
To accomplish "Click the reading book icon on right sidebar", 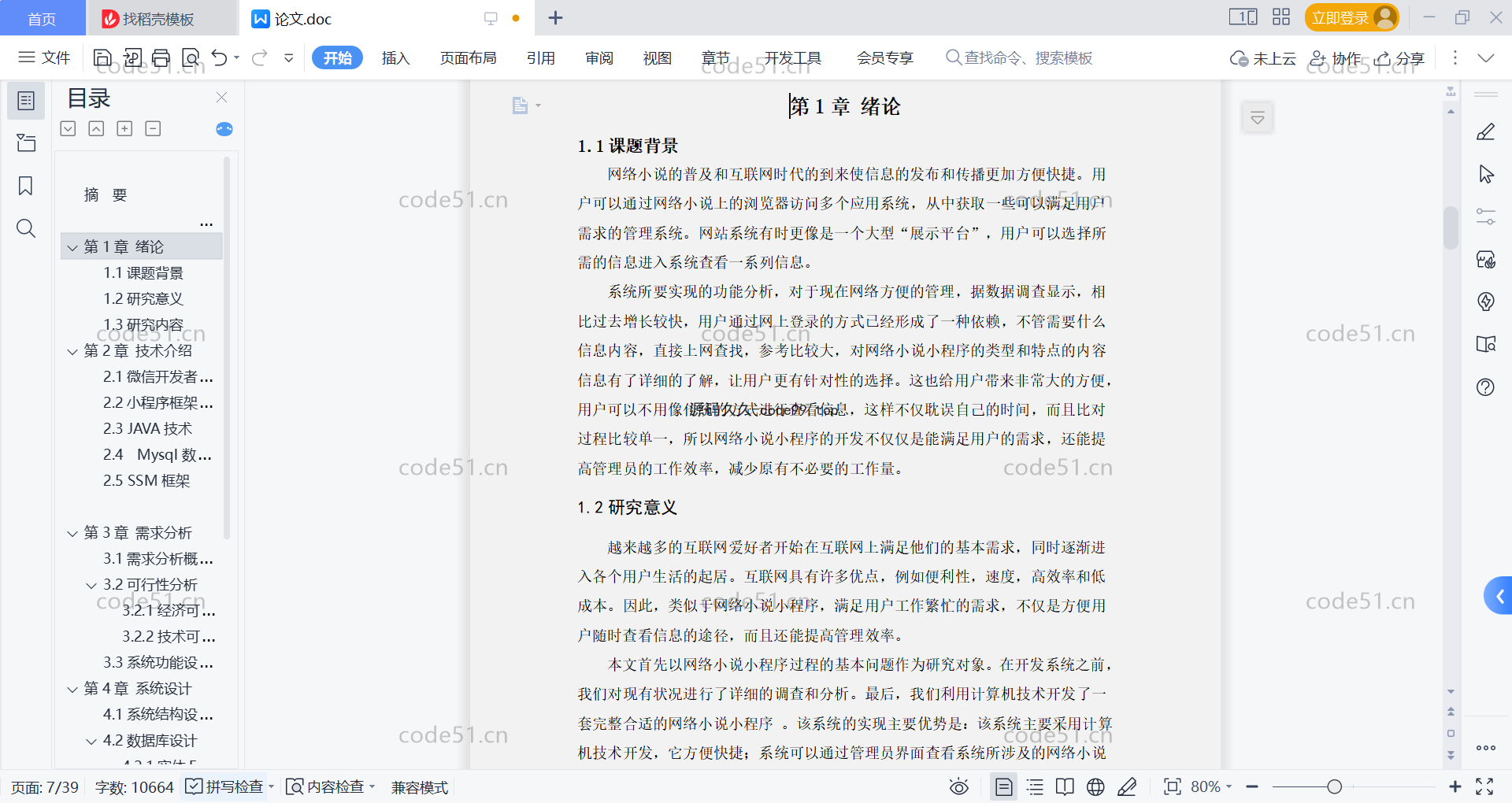I will coord(1485,344).
